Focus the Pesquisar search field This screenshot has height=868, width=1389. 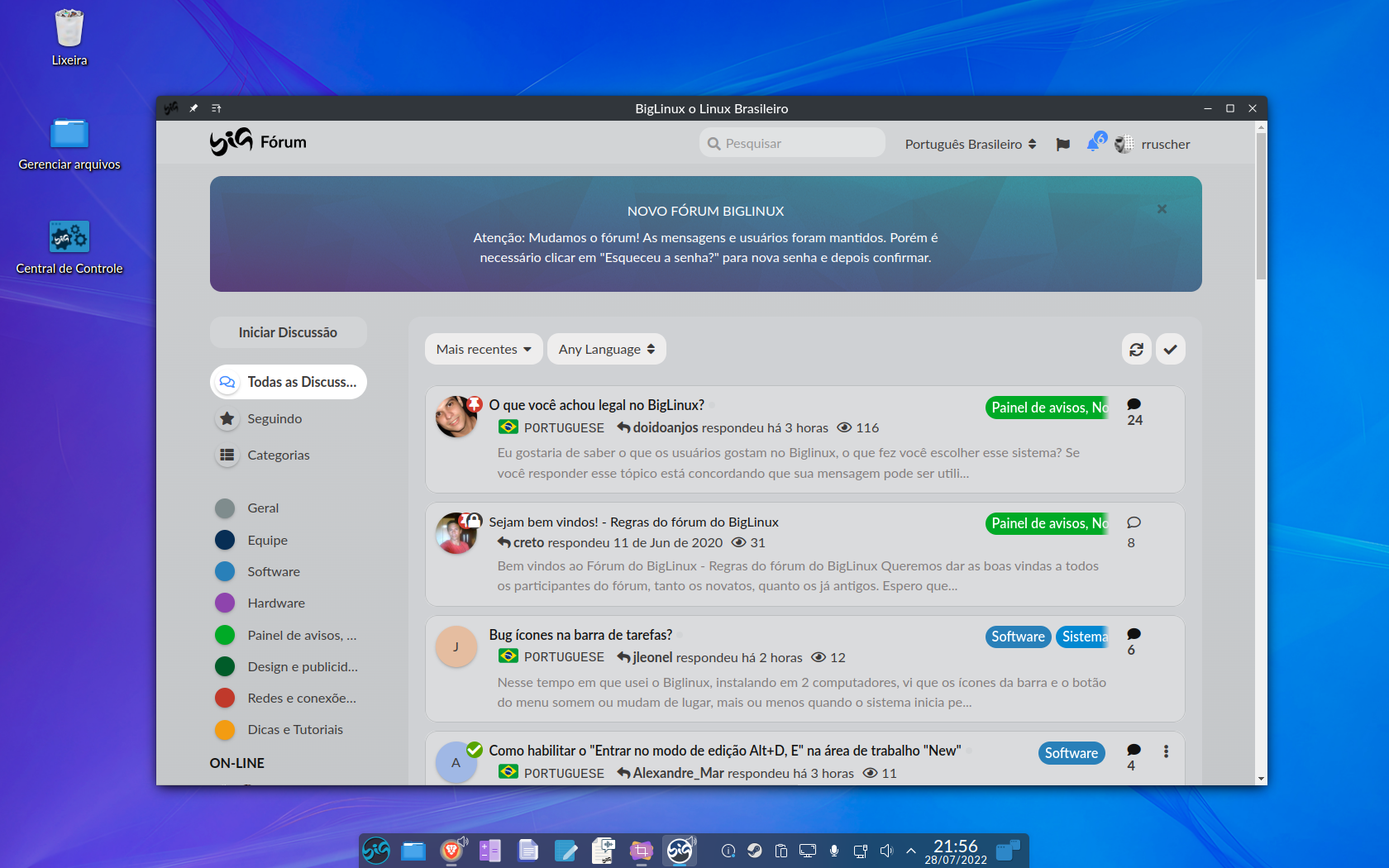coord(792,143)
